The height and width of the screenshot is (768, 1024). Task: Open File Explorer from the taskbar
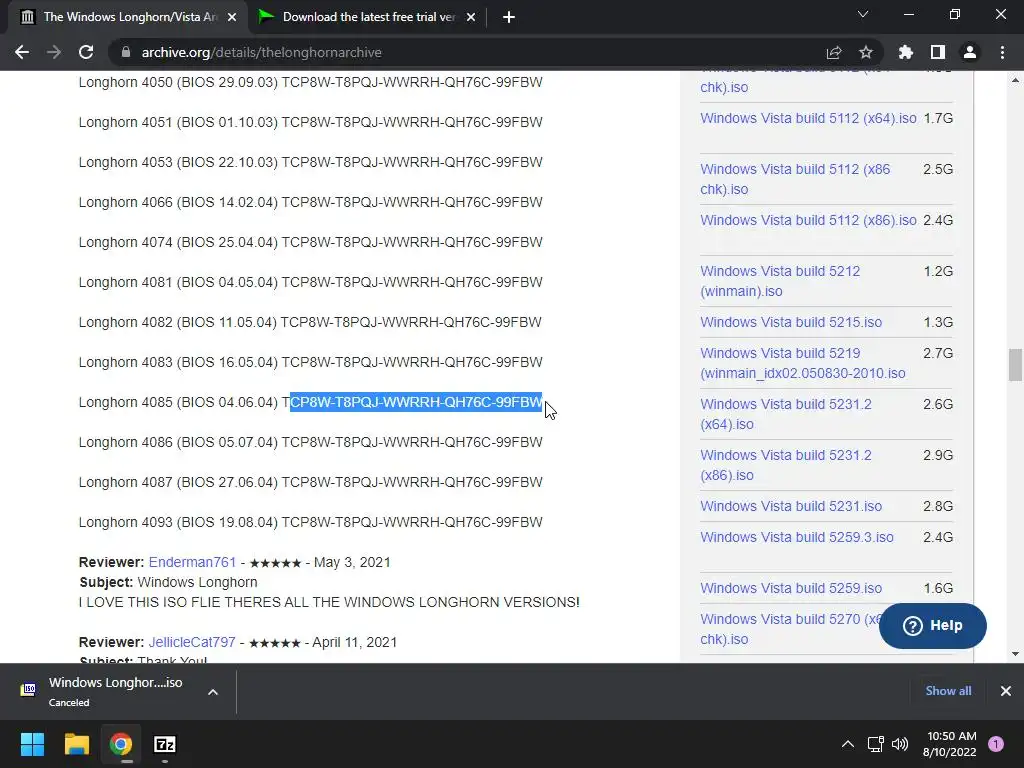tap(76, 744)
